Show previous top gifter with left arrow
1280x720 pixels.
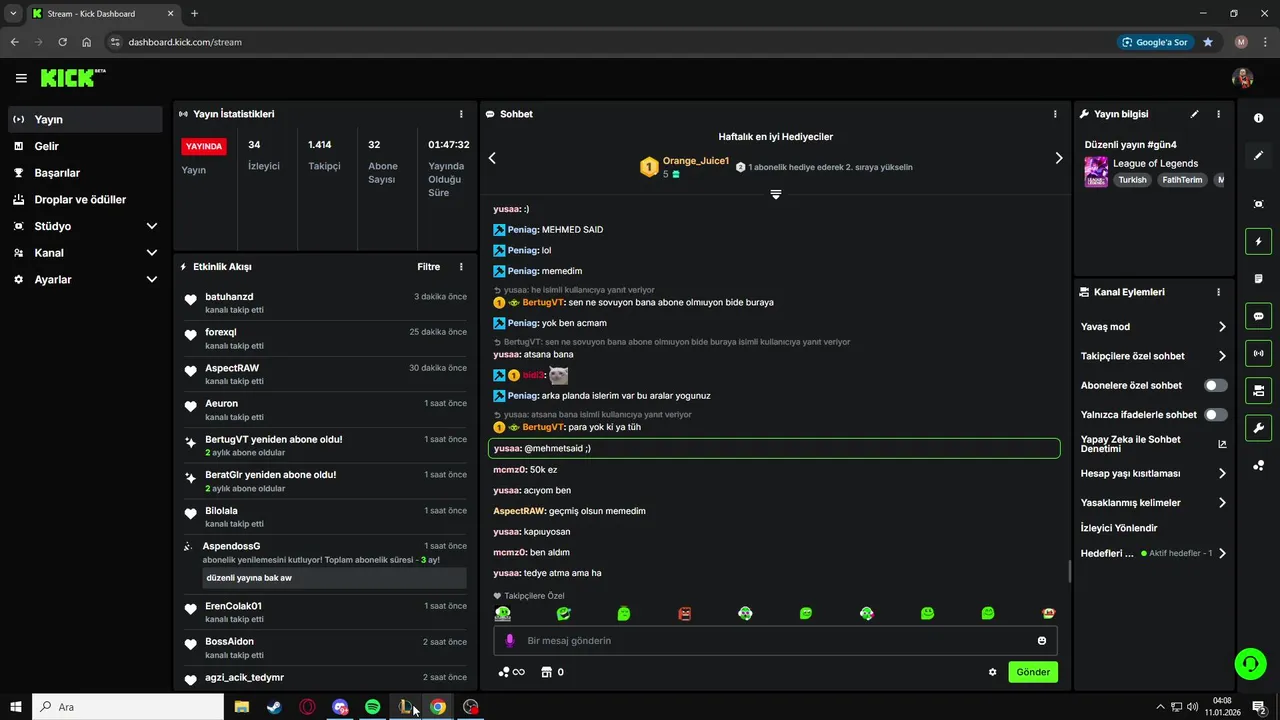click(x=492, y=158)
